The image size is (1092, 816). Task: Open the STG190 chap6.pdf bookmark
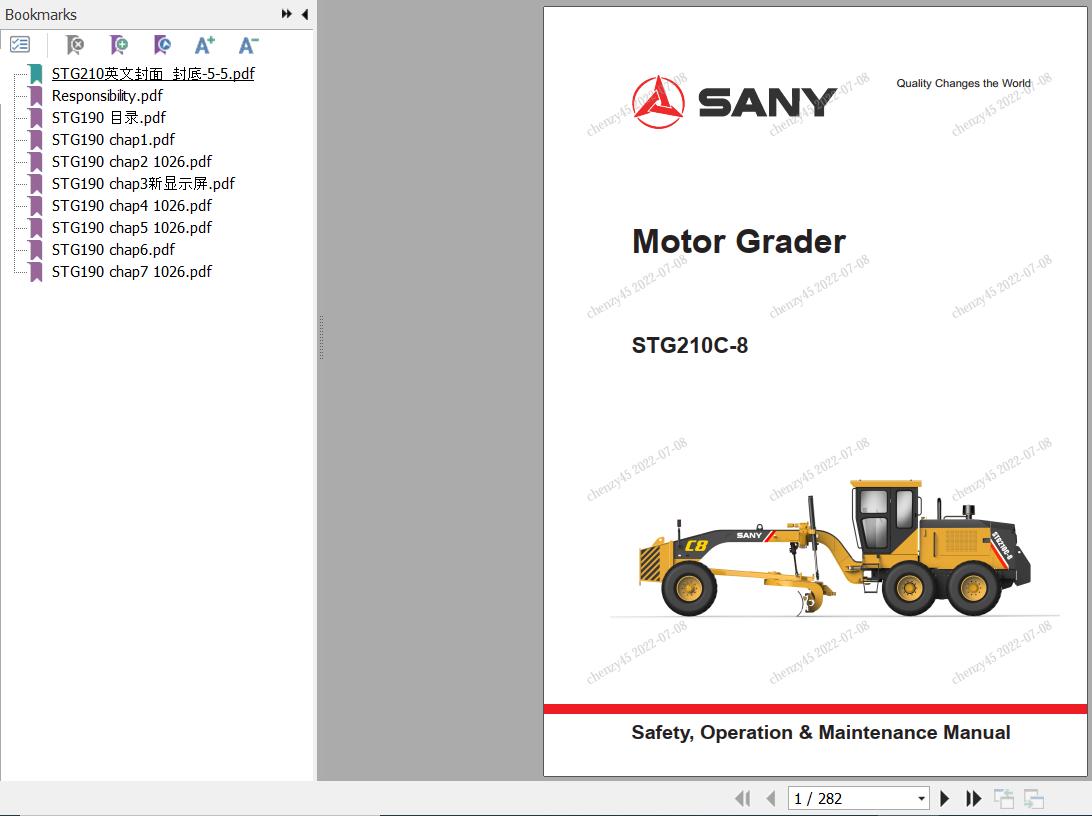[114, 249]
